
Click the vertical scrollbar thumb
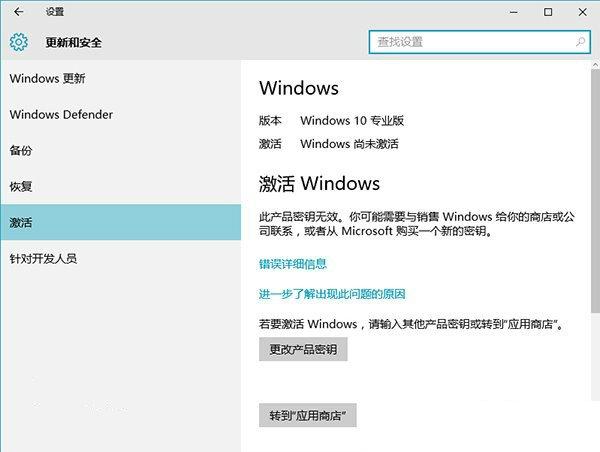596,191
